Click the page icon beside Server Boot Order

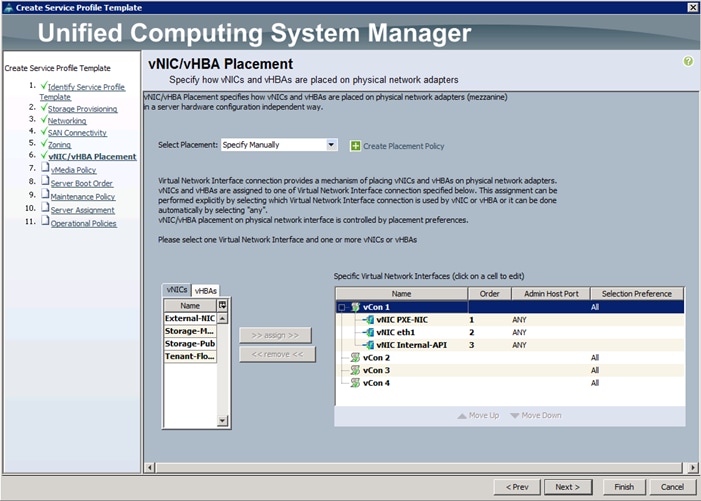pos(45,181)
